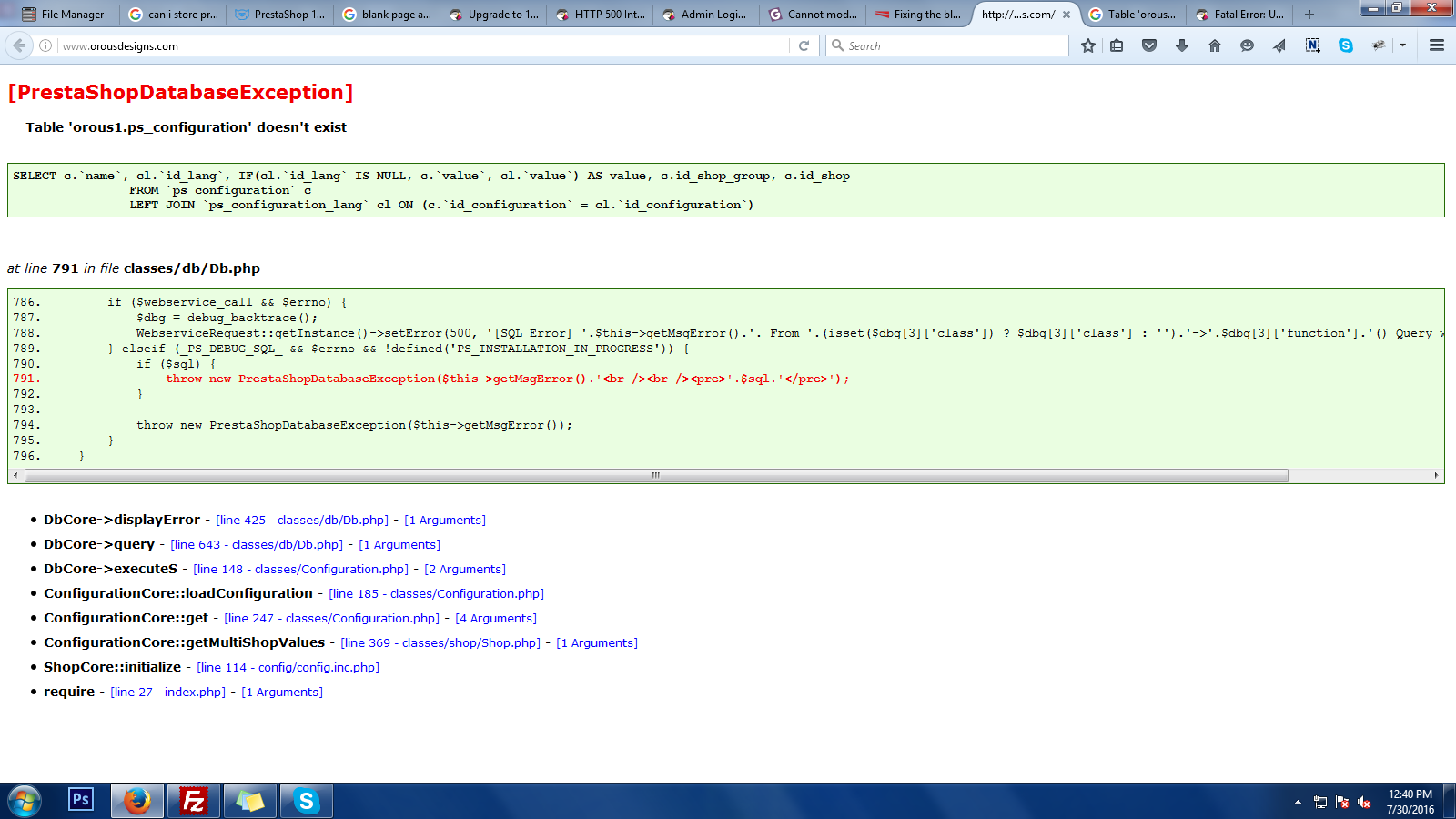Viewport: 1456px width, 819px height.
Task: Switch to the 'Admin Logi...' tab
Action: [x=706, y=15]
